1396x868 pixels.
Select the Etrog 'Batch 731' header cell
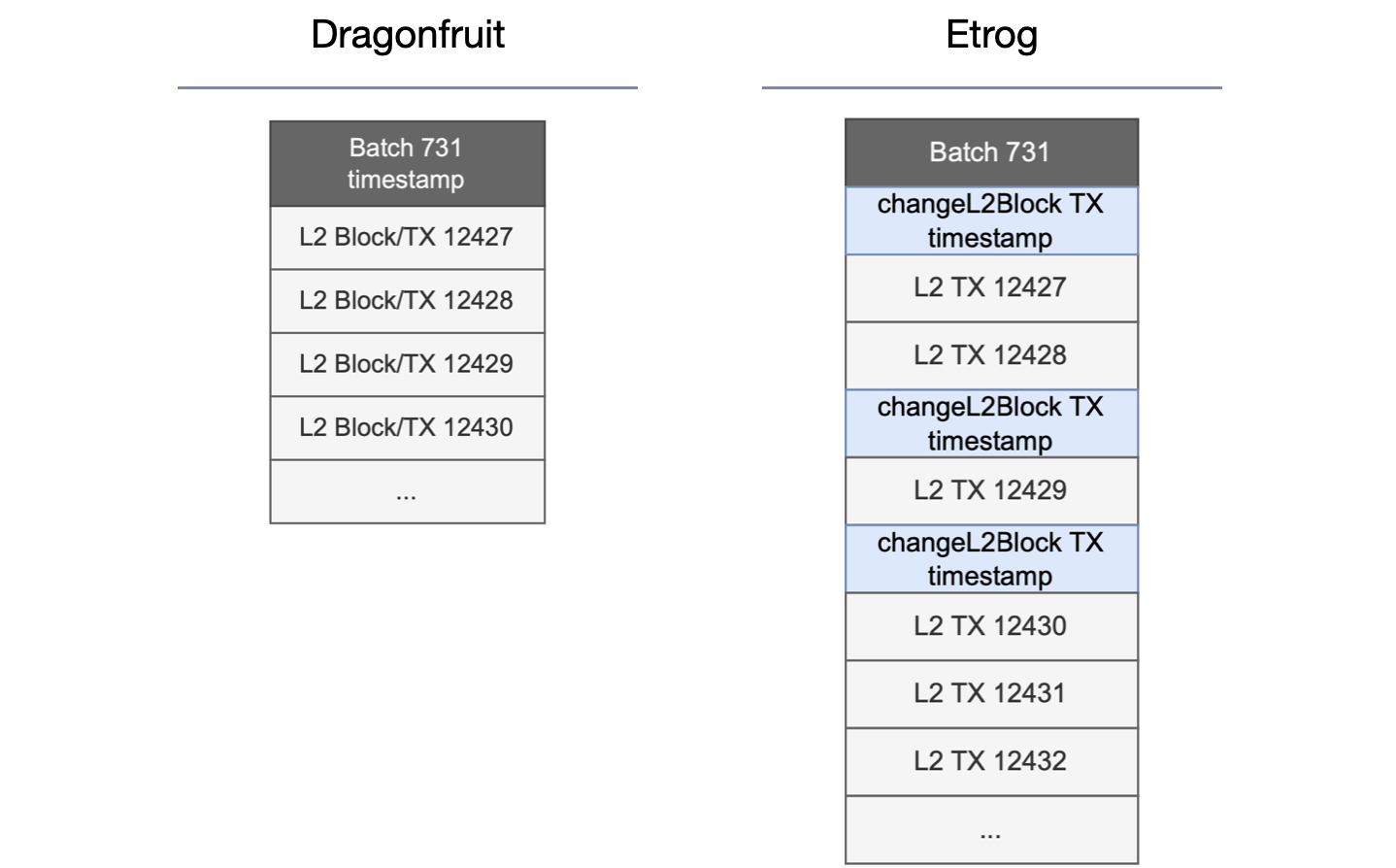click(991, 152)
